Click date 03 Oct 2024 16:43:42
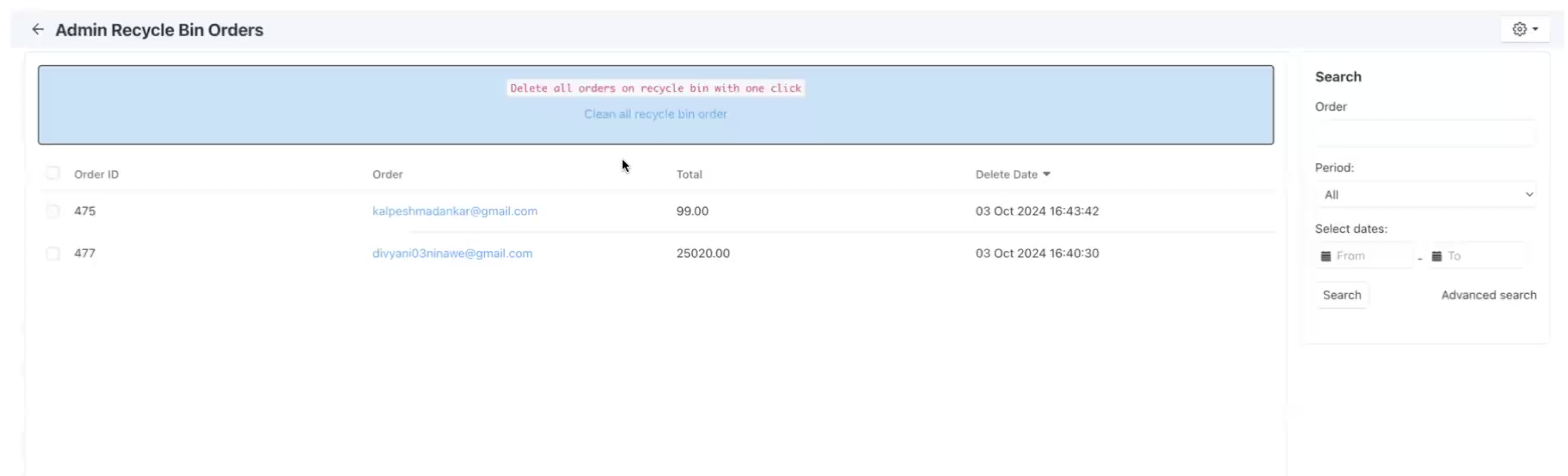Image resolution: width=1568 pixels, height=476 pixels. [1037, 211]
